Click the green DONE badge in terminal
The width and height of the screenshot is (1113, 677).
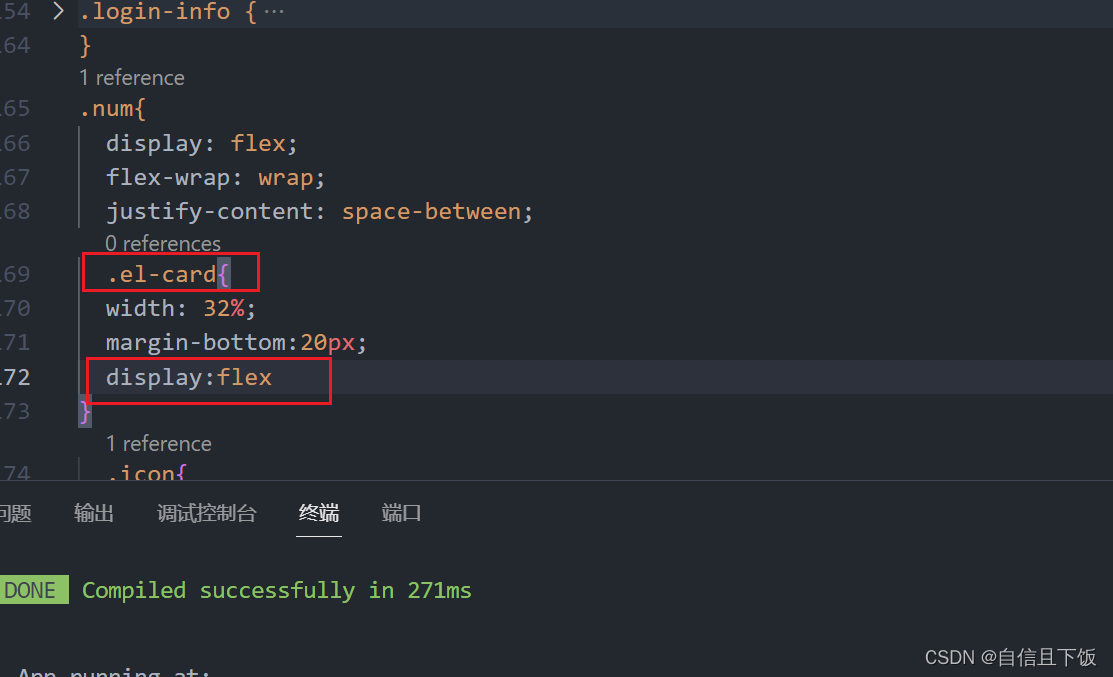[34, 590]
